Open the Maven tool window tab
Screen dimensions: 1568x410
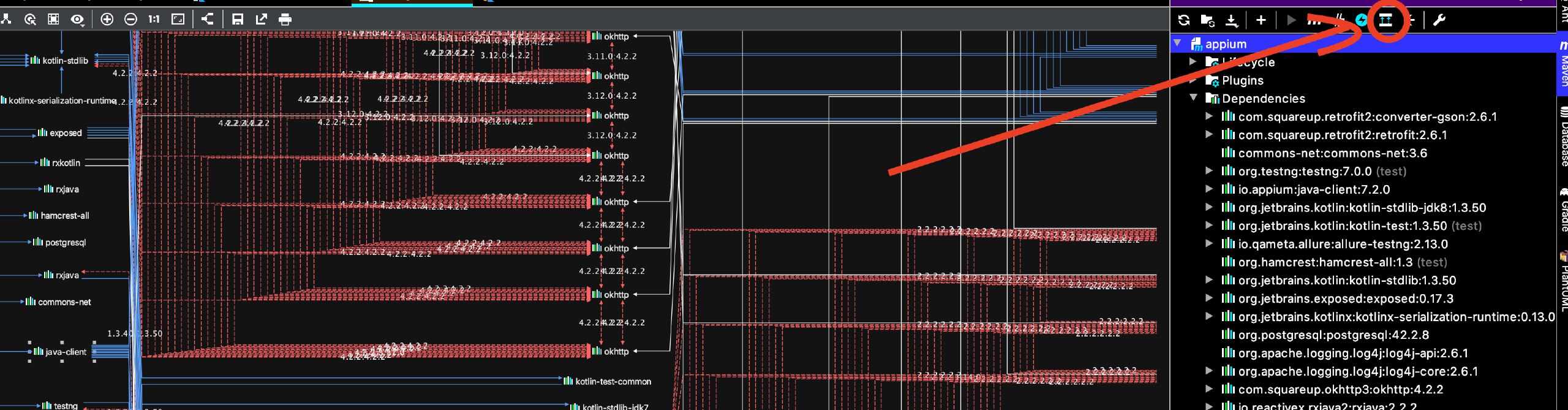(1562, 63)
